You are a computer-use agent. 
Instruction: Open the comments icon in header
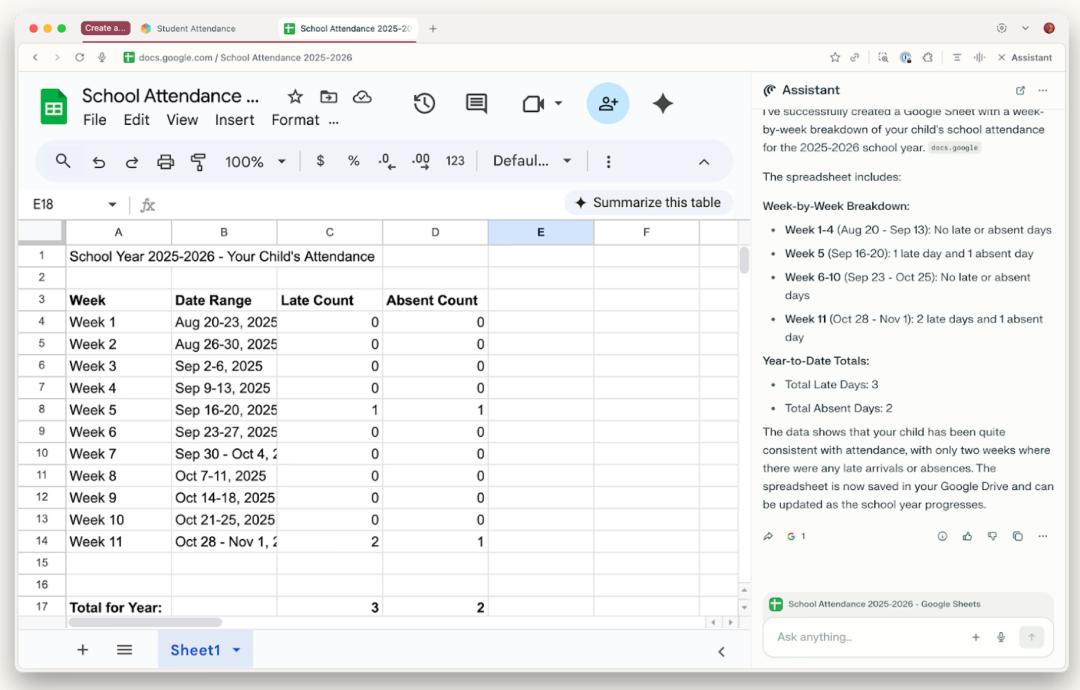(477, 104)
